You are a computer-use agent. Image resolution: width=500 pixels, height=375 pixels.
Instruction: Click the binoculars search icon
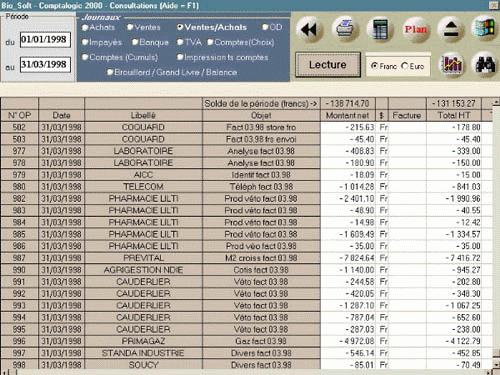[485, 64]
